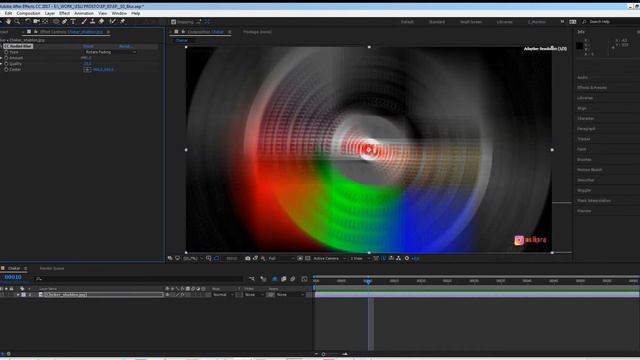The width and height of the screenshot is (640, 360).
Task: Select the Rotation tool
Action: coord(28,21)
